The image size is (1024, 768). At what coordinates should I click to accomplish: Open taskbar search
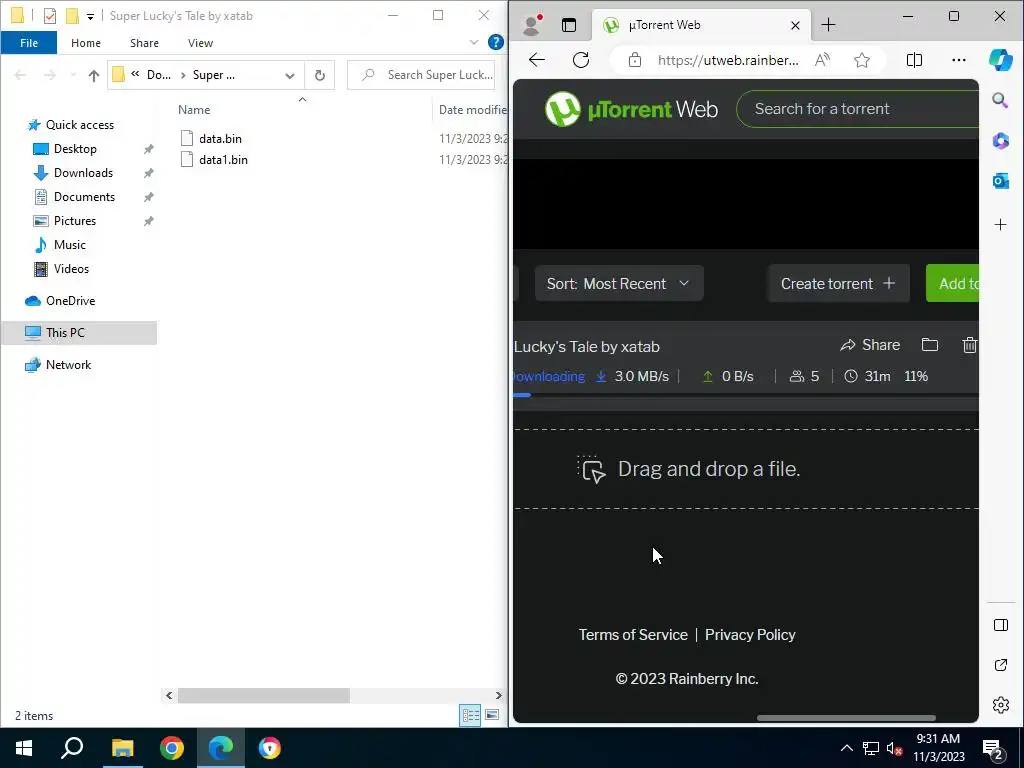coord(72,748)
